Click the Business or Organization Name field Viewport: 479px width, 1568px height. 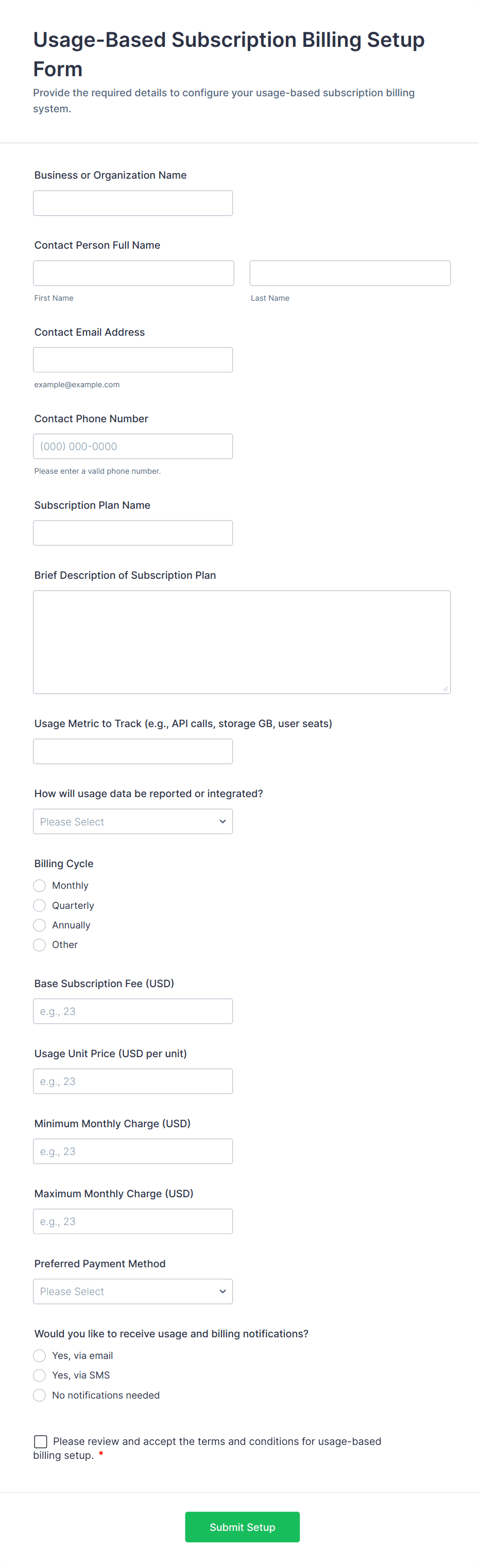click(x=133, y=203)
